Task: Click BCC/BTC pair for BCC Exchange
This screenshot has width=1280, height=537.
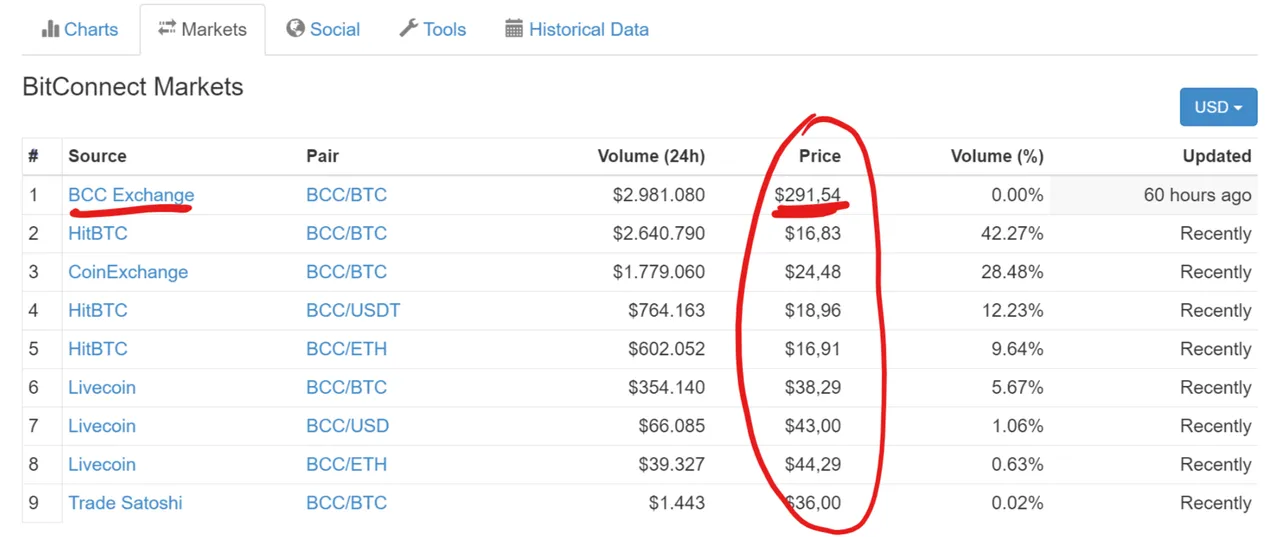Action: (346, 195)
